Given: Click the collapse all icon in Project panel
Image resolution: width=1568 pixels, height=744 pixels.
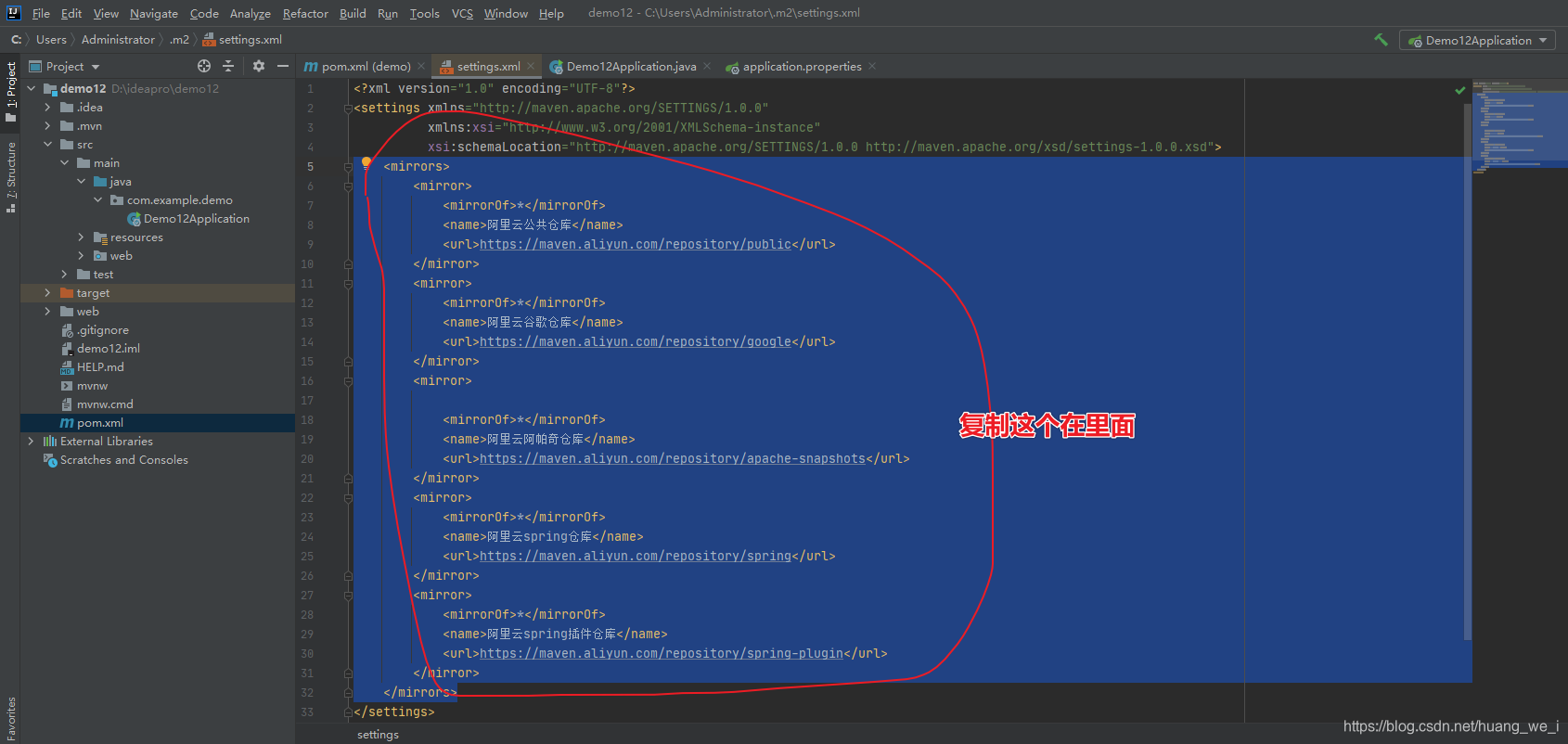Looking at the screenshot, I should coord(228,66).
